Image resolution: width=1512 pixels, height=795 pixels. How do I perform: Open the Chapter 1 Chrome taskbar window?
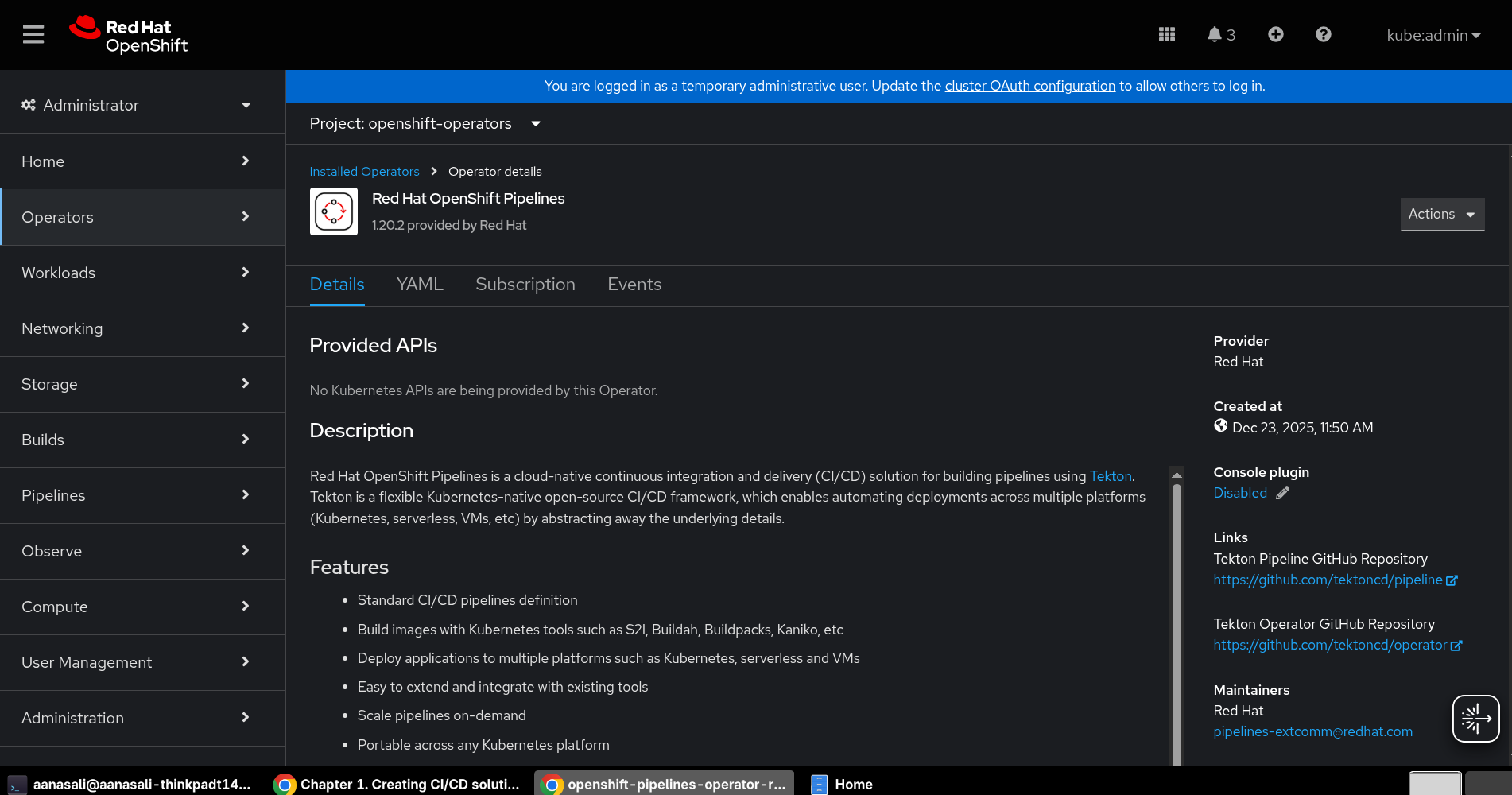click(397, 785)
